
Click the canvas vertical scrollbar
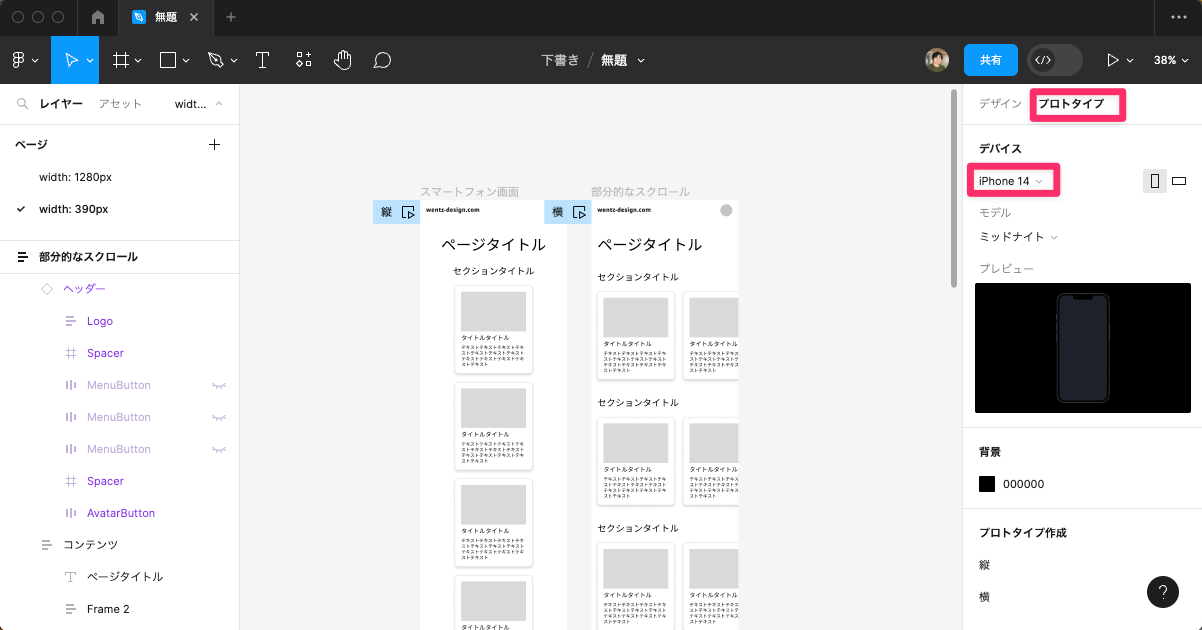[954, 188]
